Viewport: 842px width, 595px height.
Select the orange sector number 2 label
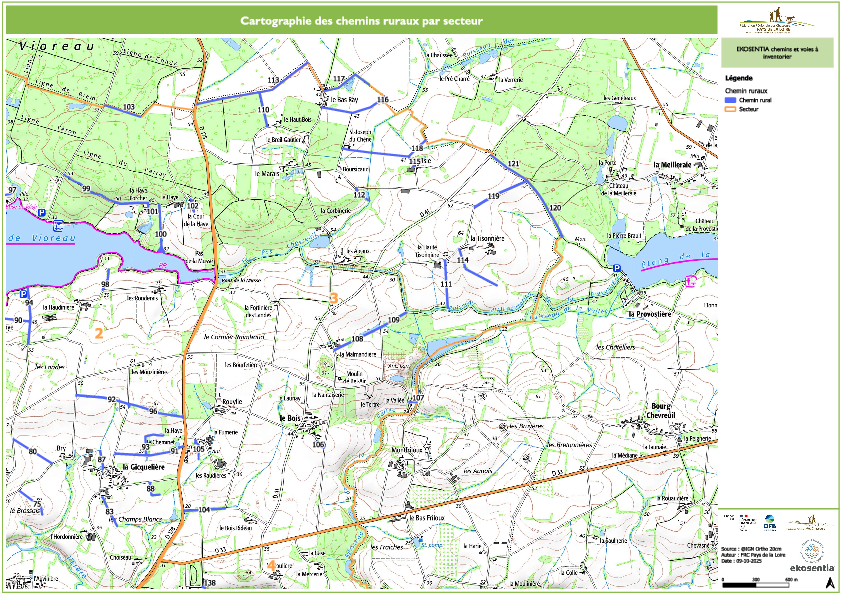point(98,333)
